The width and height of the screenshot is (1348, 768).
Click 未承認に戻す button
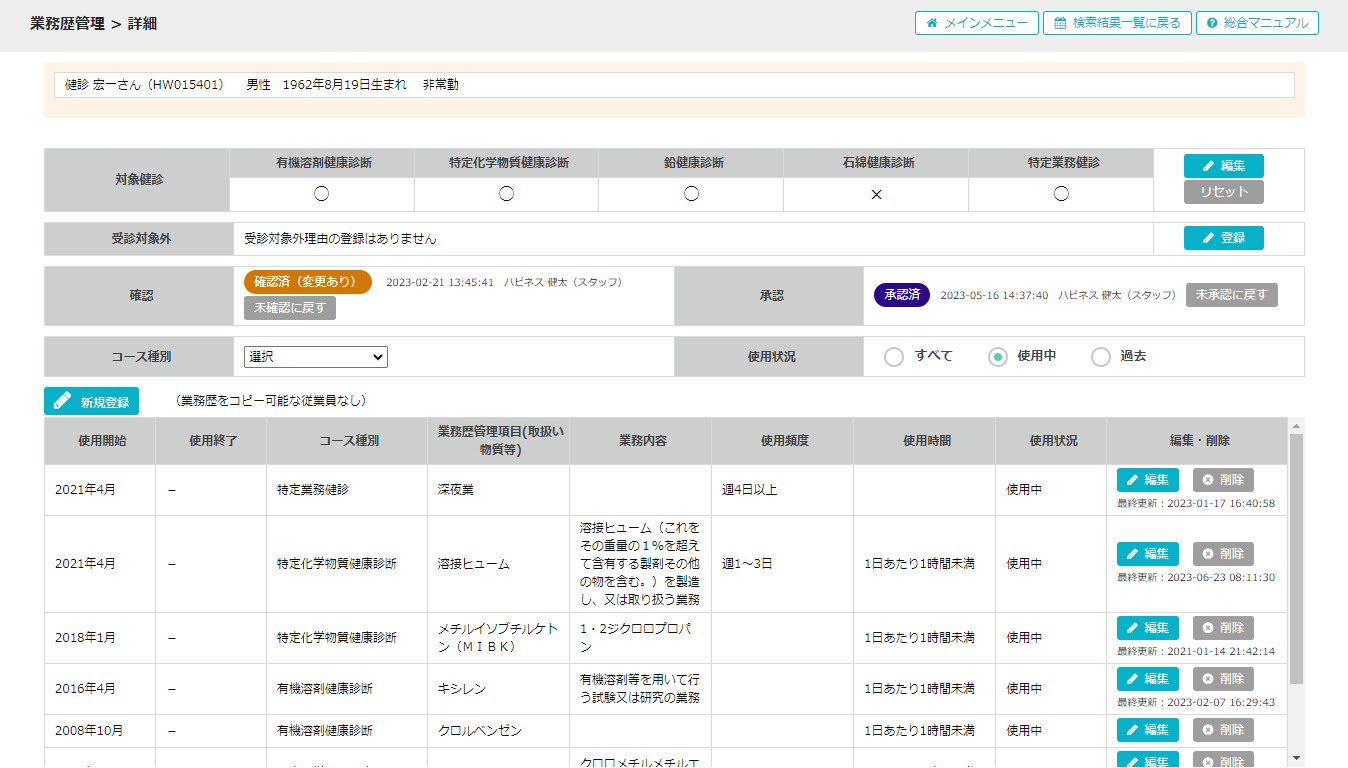point(1232,295)
